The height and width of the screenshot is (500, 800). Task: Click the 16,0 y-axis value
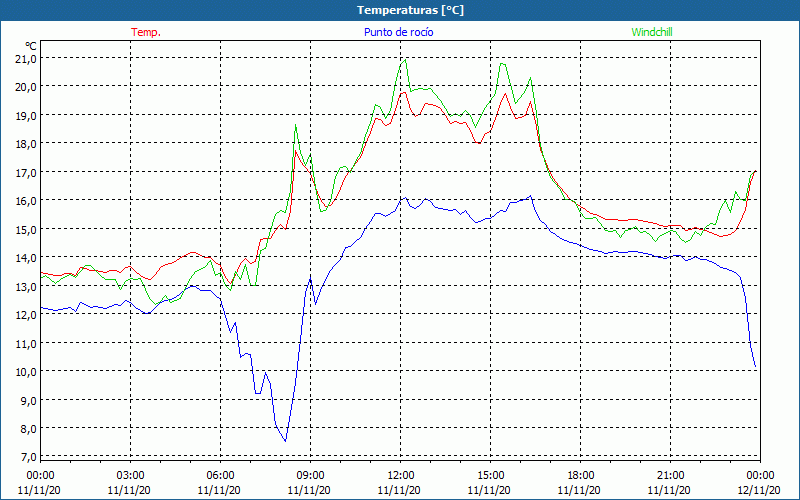pyautogui.click(x=26, y=201)
